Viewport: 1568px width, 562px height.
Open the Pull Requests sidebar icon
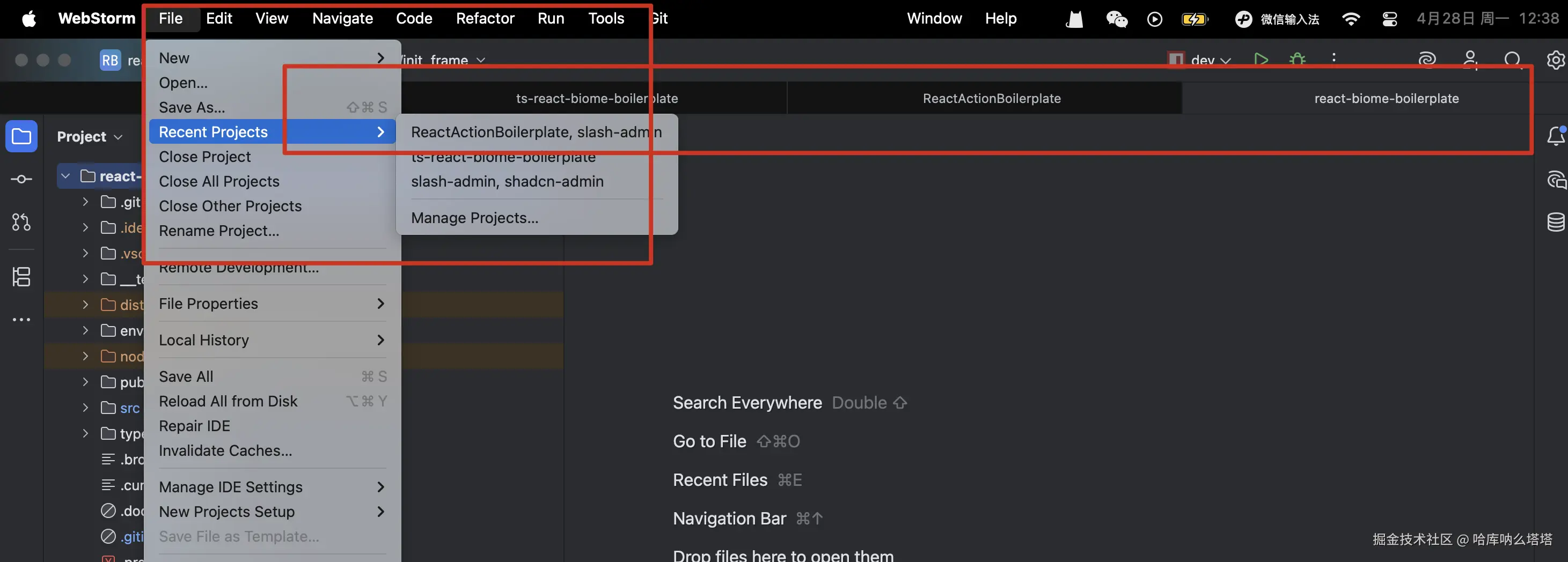click(21, 222)
